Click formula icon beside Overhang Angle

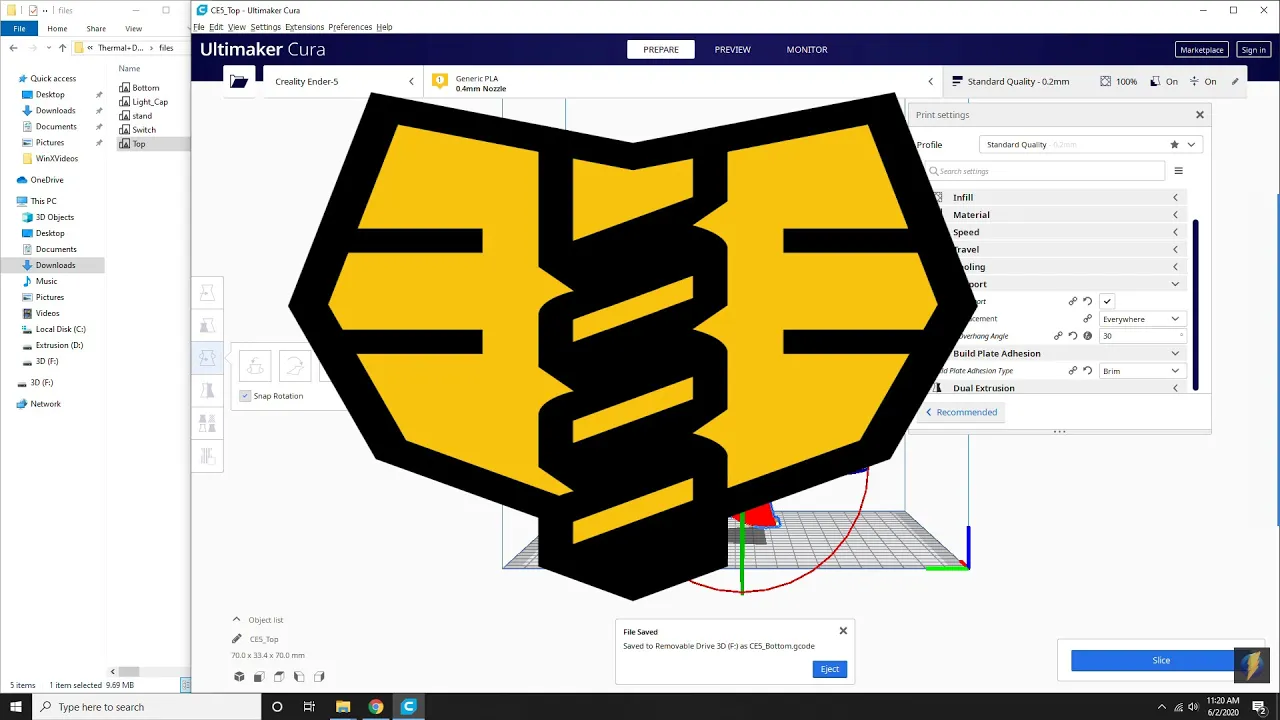click(x=1087, y=336)
